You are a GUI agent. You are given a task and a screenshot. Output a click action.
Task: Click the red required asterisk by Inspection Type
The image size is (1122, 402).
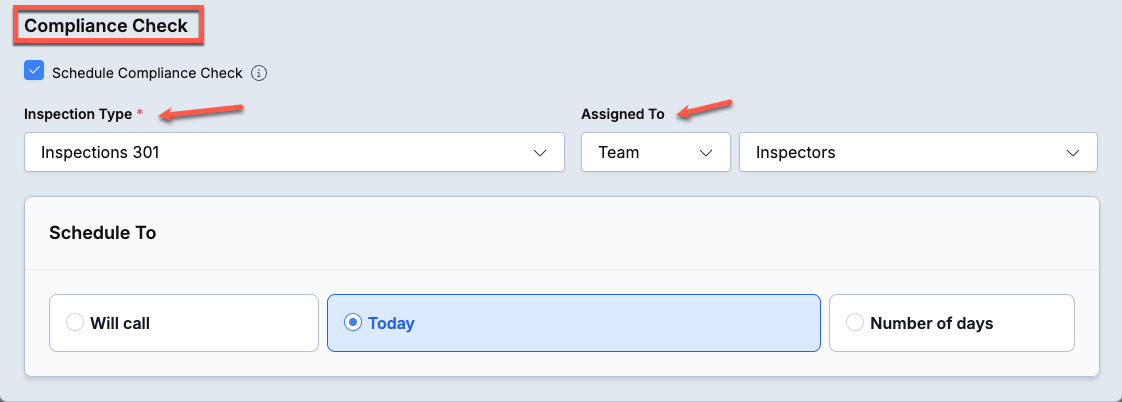point(140,114)
